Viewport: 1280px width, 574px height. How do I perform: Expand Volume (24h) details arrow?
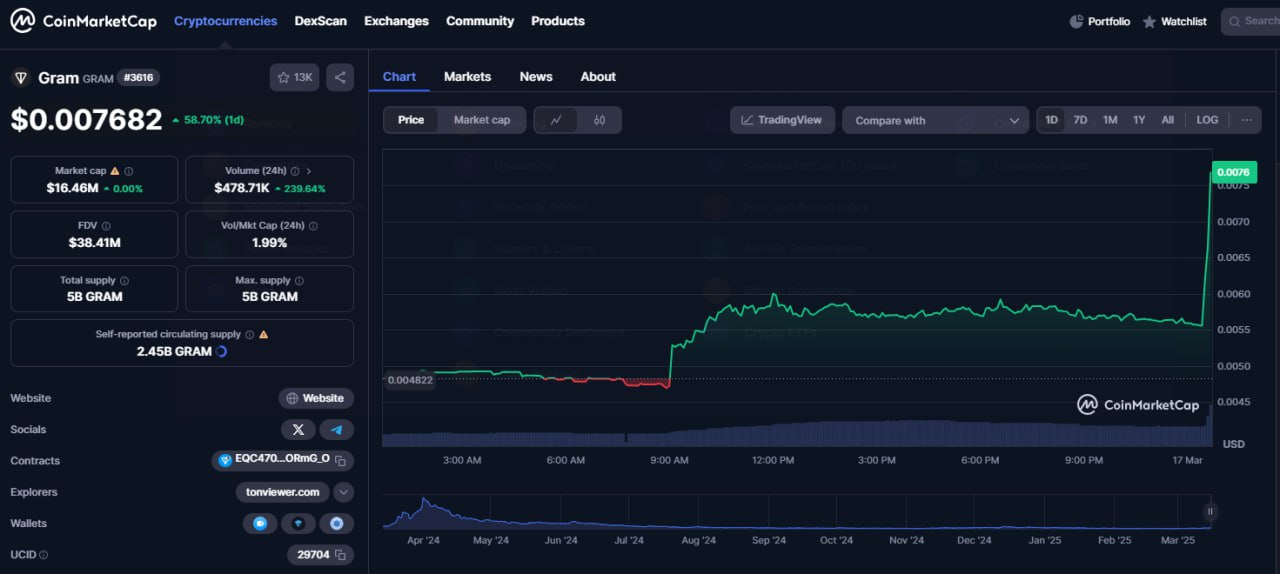click(x=309, y=171)
